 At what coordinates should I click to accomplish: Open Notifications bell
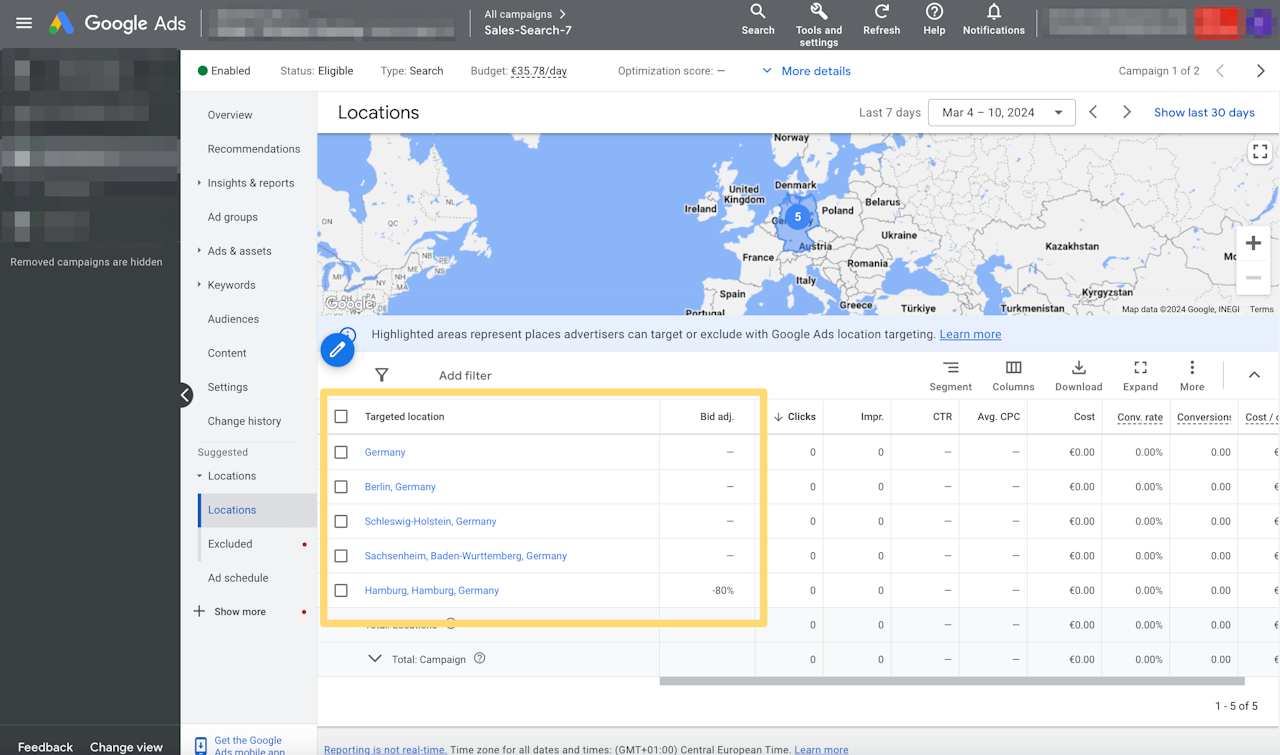(993, 13)
